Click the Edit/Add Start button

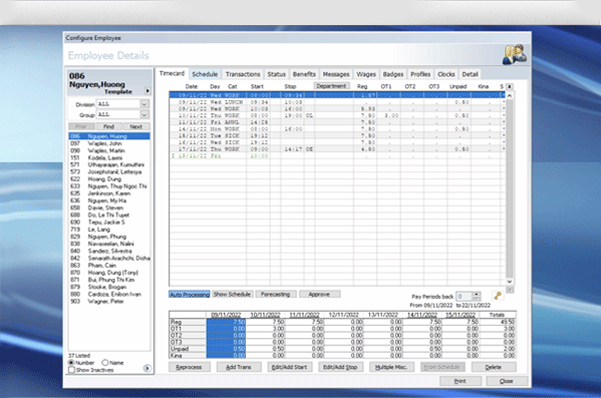pos(289,367)
